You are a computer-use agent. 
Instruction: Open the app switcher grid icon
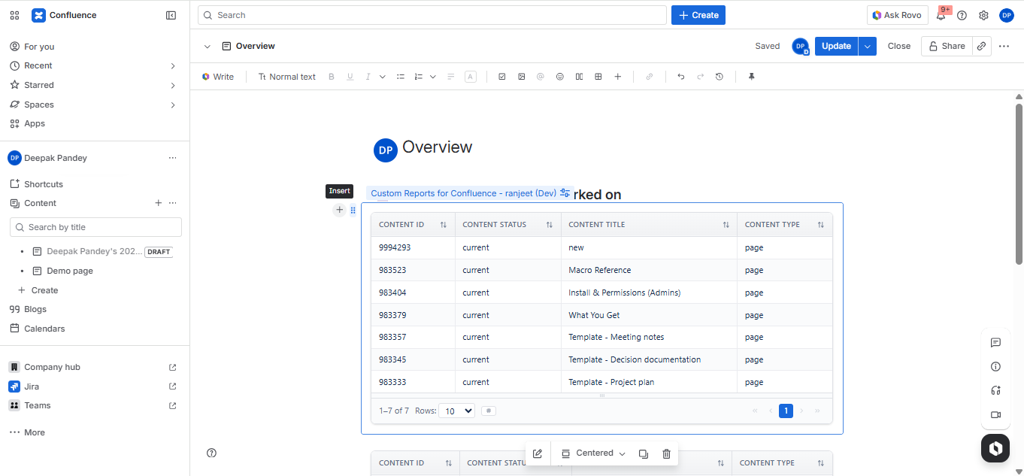(14, 15)
